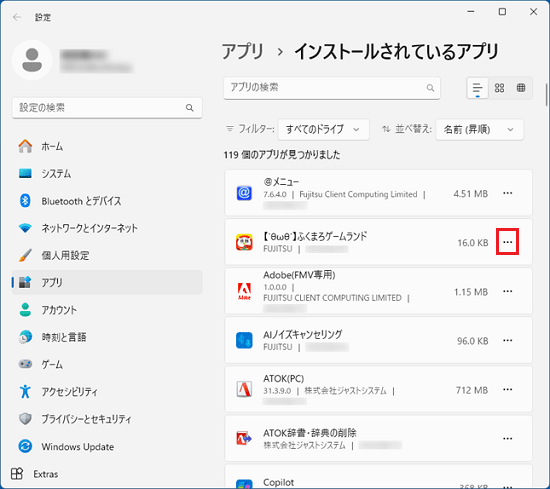Click the ATOK(PC) app name

283,379
